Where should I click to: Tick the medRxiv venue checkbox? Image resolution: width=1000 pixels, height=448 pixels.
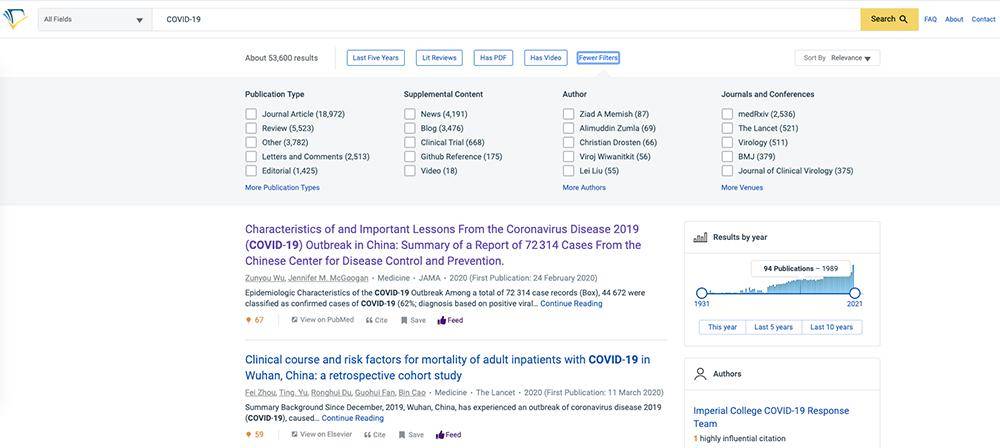coord(727,114)
